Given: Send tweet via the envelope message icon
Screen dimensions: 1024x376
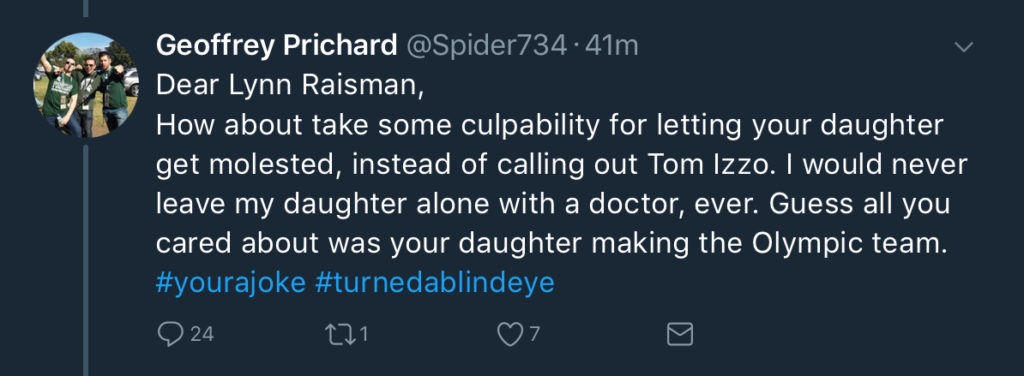Looking at the screenshot, I should tap(679, 335).
